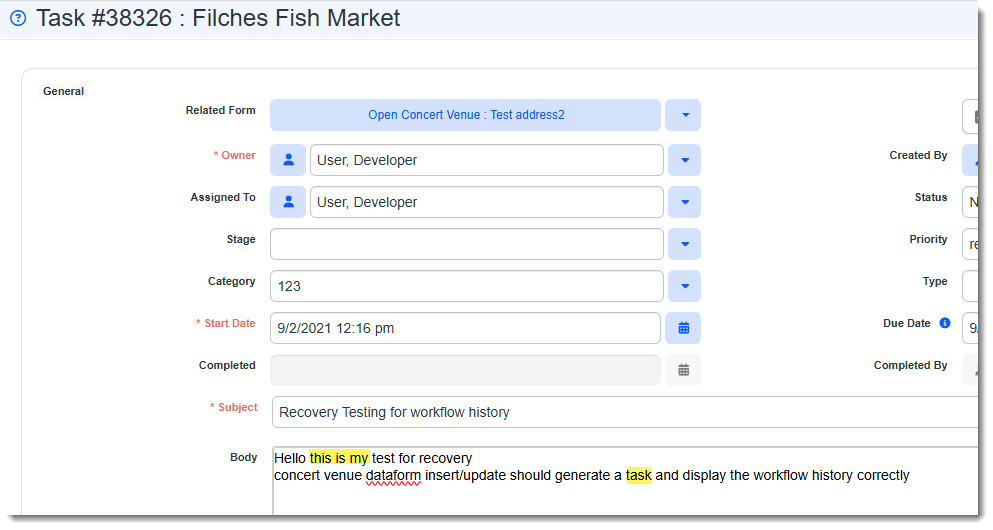This screenshot has height=530, width=993.
Task: Open the Owner dropdown list
Action: (x=684, y=160)
